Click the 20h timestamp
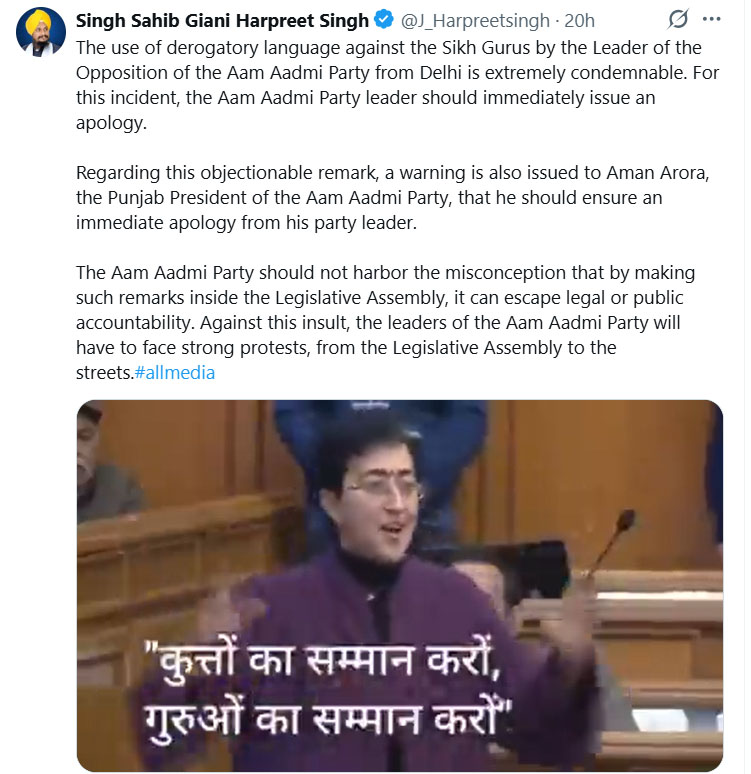The width and height of the screenshot is (751, 774). (x=579, y=21)
